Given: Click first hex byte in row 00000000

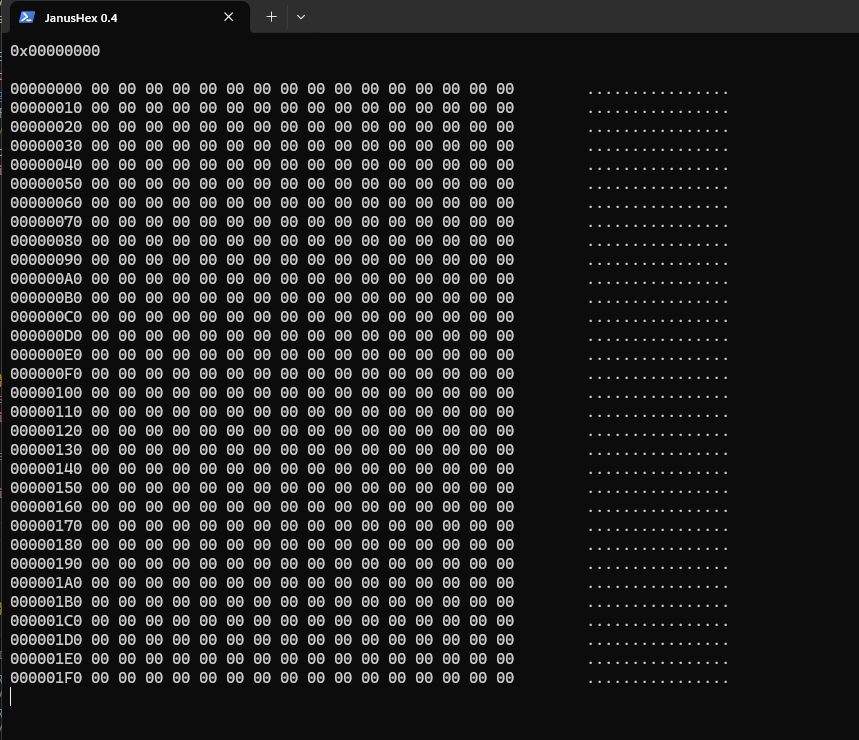Looking at the screenshot, I should point(100,89).
